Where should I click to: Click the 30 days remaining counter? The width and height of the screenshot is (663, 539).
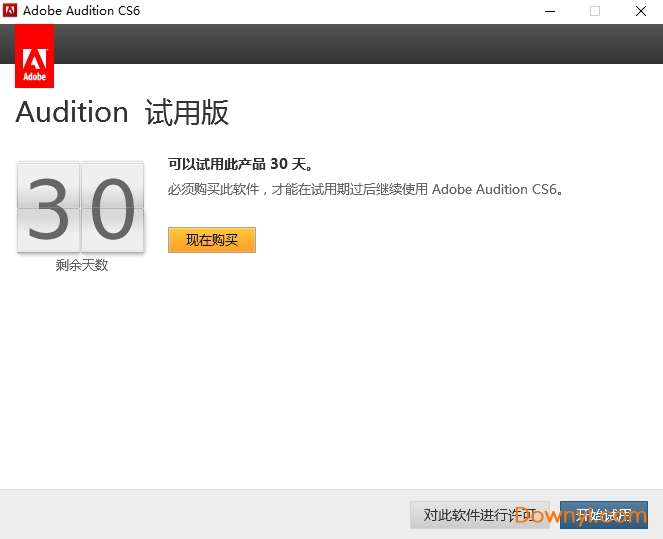[x=80, y=207]
